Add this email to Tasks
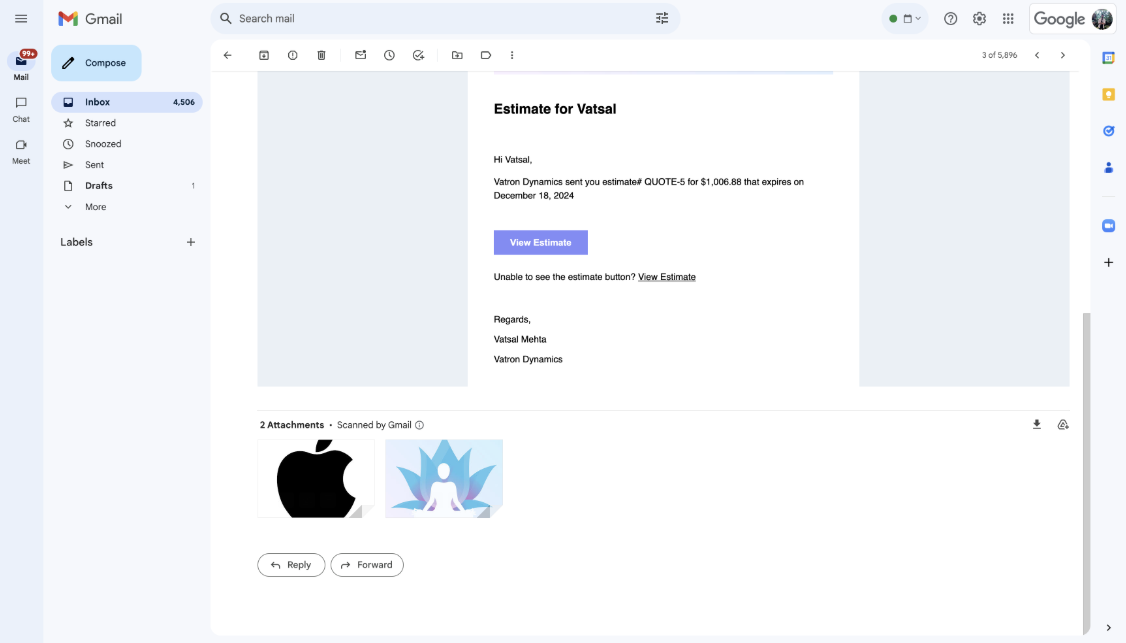The width and height of the screenshot is (1126, 643). pyautogui.click(x=418, y=55)
